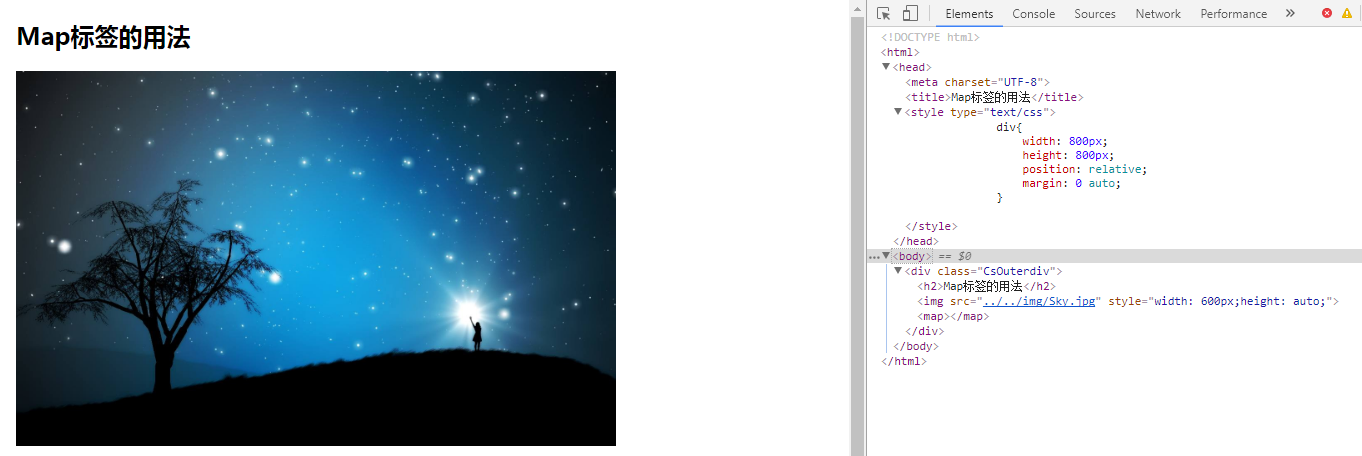This screenshot has width=1362, height=456.
Task: Switch to the Console tab
Action: [x=1033, y=13]
